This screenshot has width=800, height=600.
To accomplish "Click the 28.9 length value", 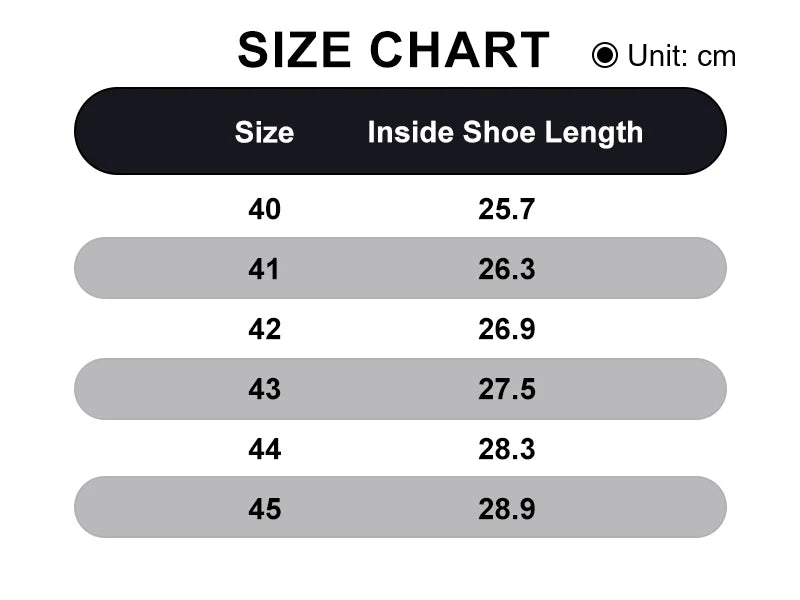I will click(507, 509).
